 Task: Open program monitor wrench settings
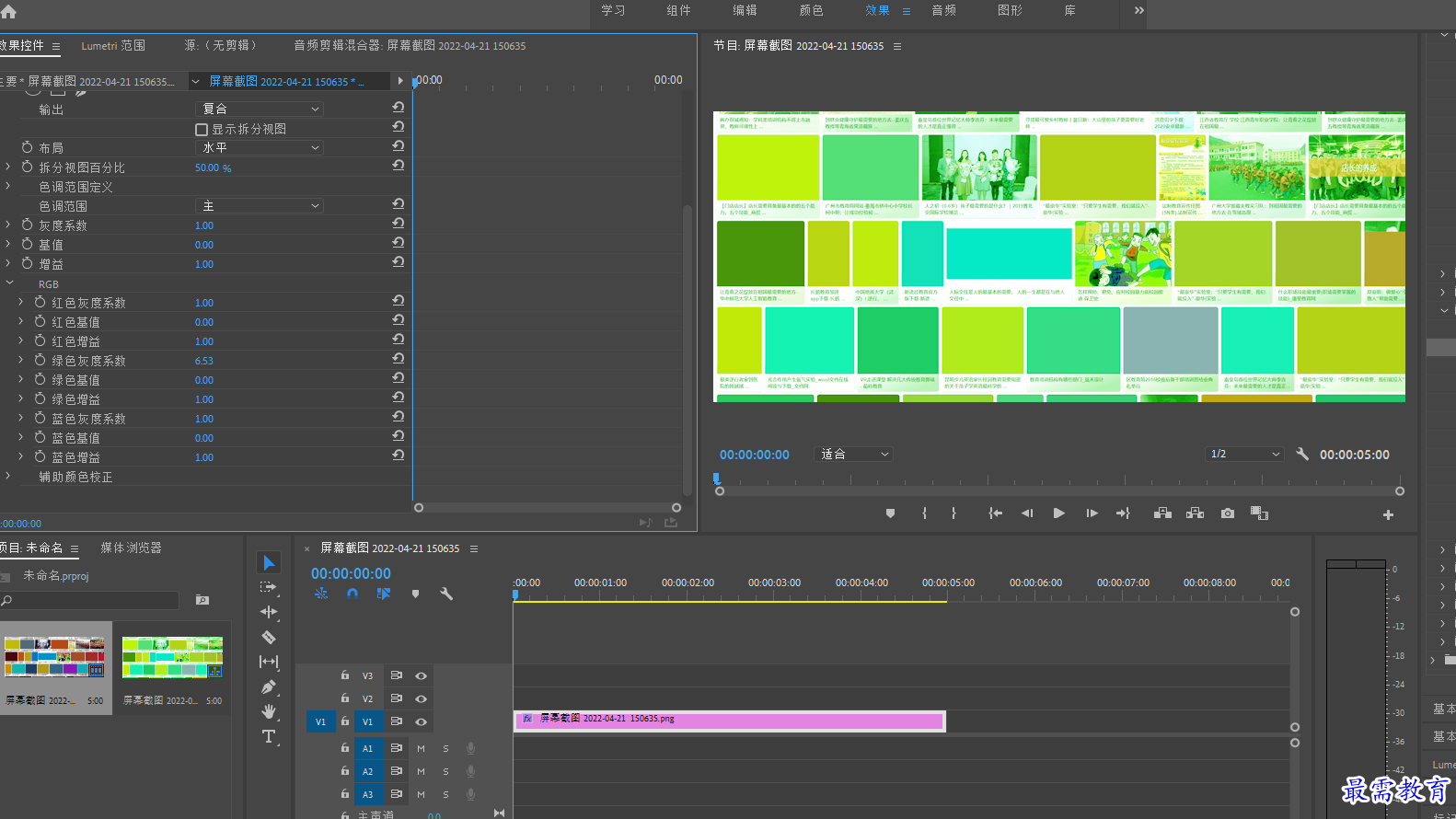click(x=1302, y=454)
